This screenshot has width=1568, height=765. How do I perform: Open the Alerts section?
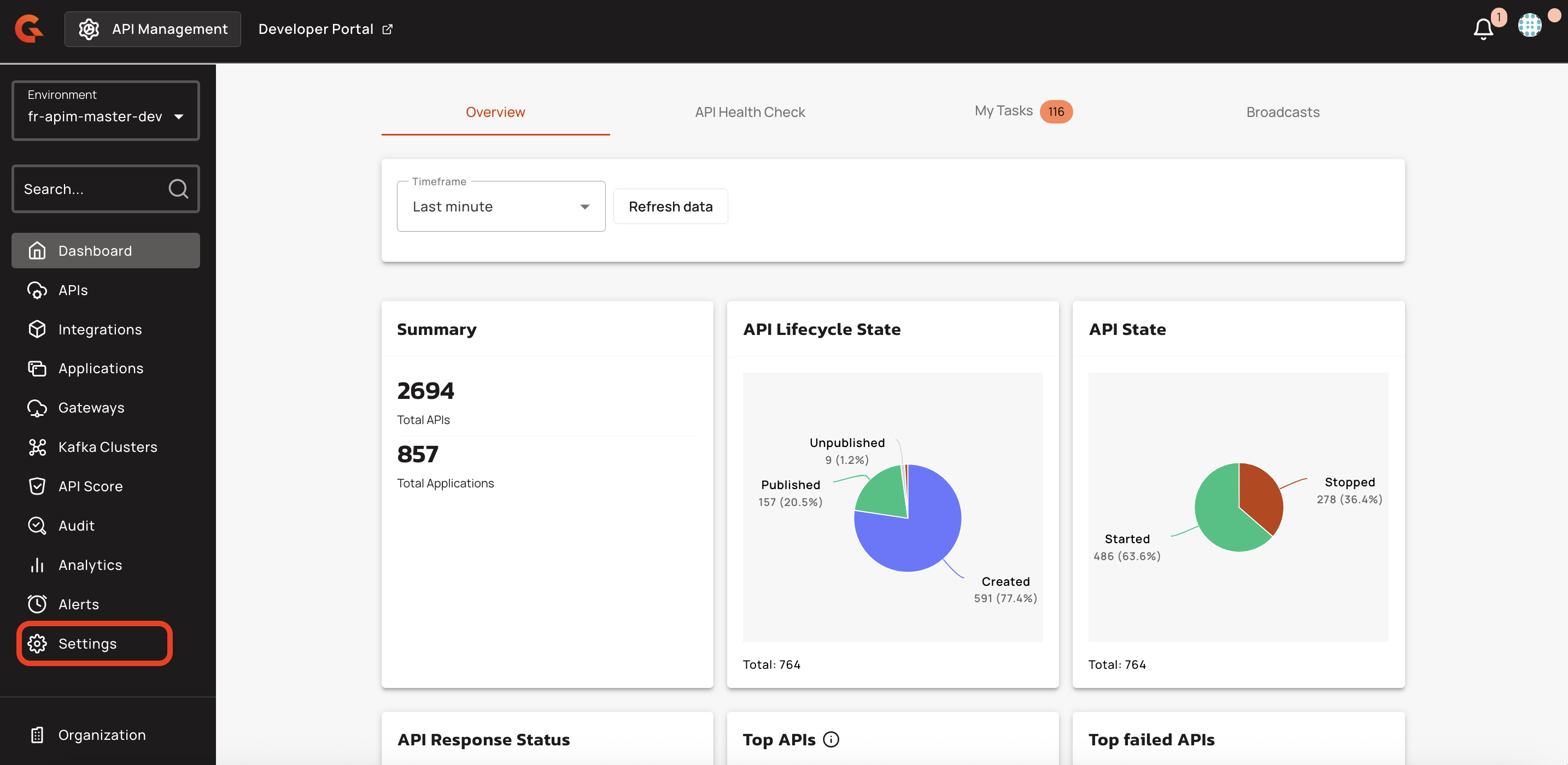(x=78, y=604)
